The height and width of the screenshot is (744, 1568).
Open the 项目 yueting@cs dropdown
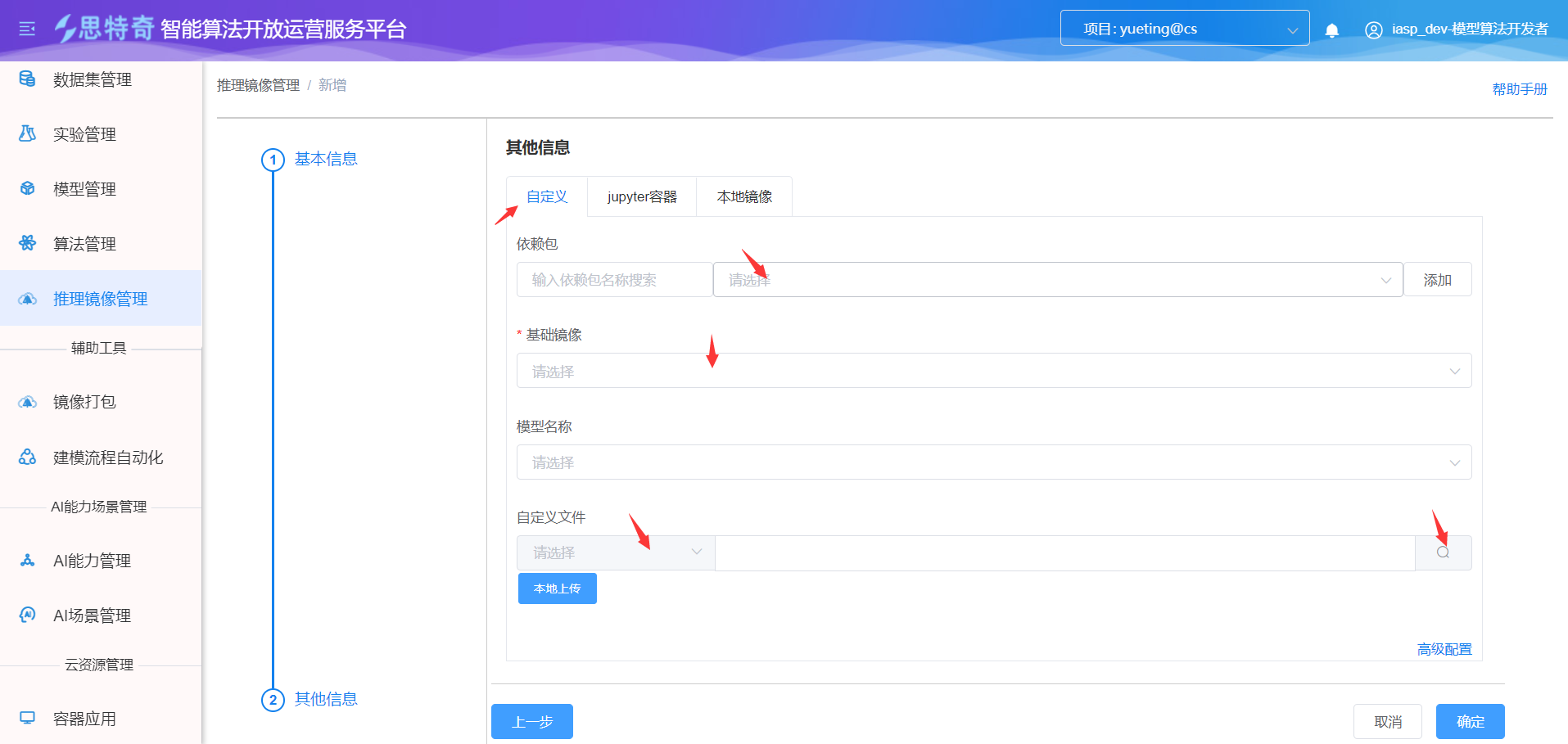[x=1184, y=29]
